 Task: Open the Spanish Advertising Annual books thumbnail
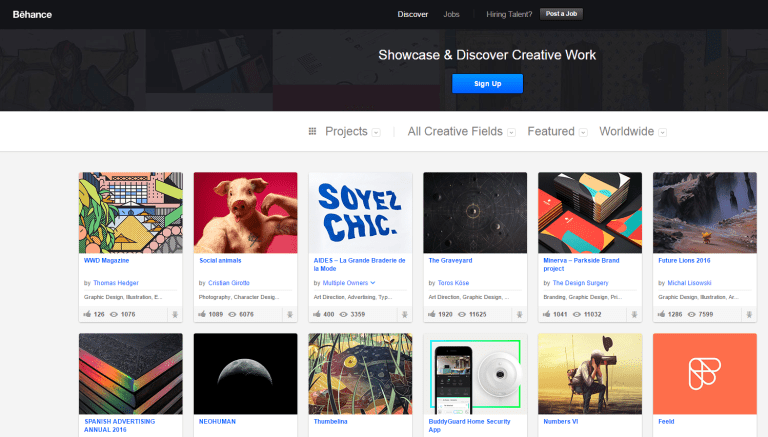[131, 374]
